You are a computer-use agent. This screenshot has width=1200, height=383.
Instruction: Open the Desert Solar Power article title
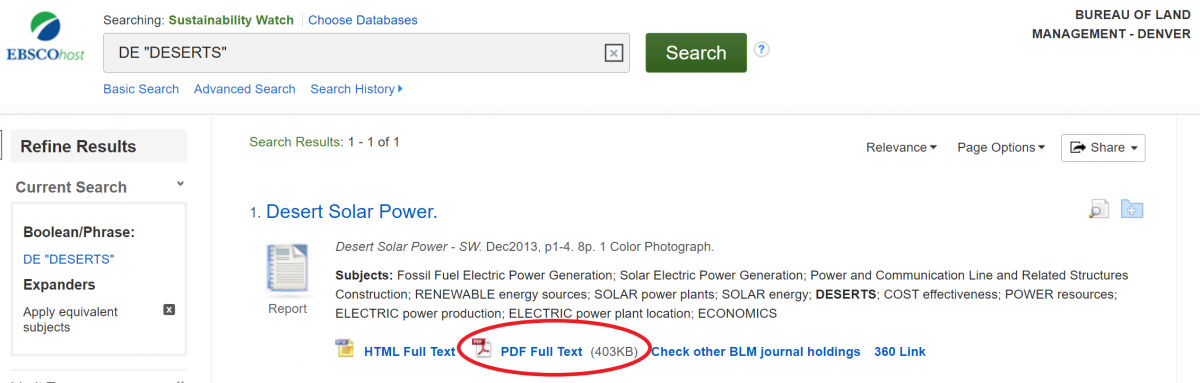352,212
